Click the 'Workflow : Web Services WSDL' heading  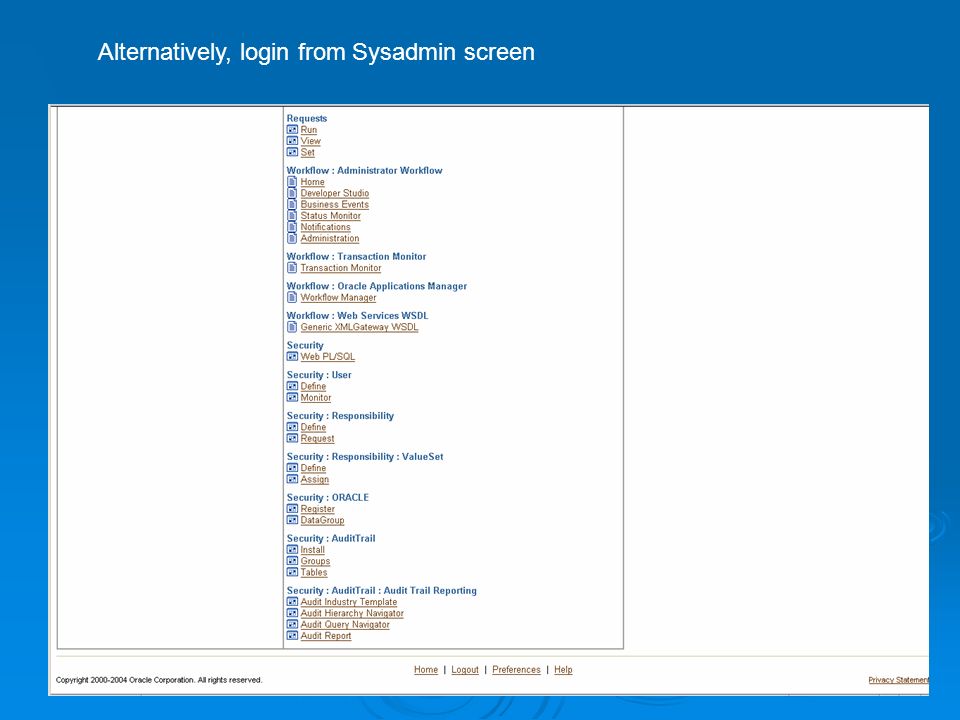click(x=358, y=315)
